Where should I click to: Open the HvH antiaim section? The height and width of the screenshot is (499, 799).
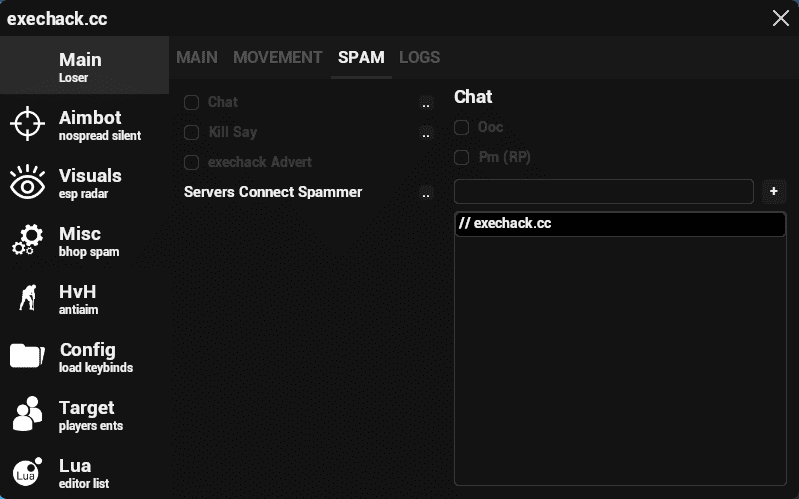pyautogui.click(x=84, y=298)
